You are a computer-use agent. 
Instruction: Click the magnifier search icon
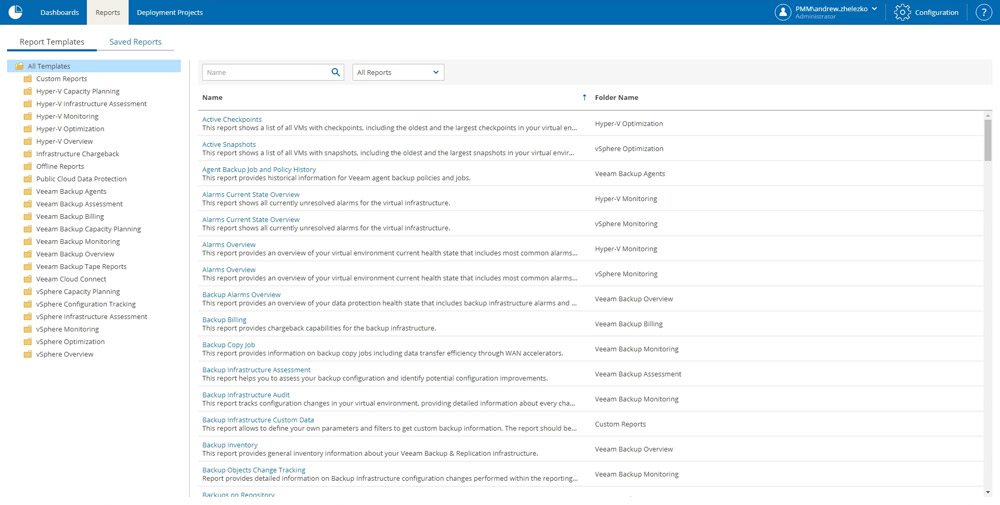pyautogui.click(x=336, y=73)
